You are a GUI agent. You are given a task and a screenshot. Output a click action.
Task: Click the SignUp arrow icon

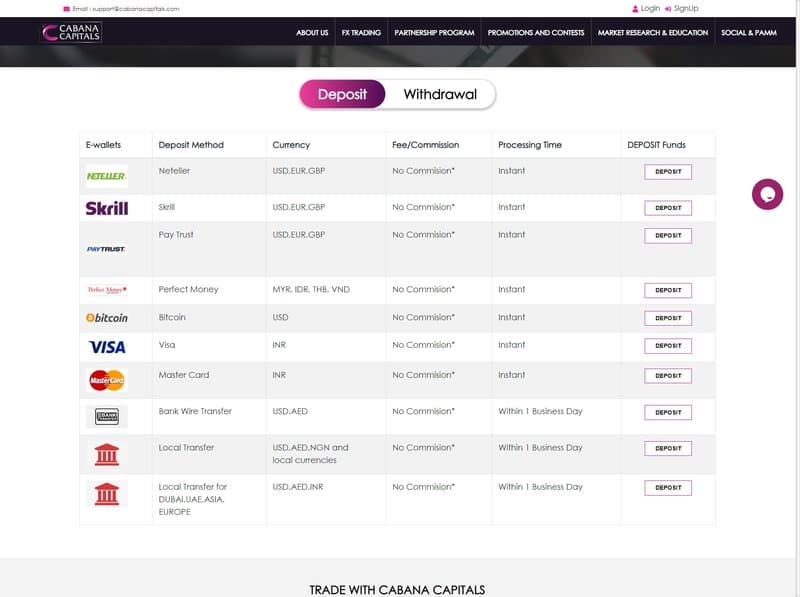pos(668,9)
